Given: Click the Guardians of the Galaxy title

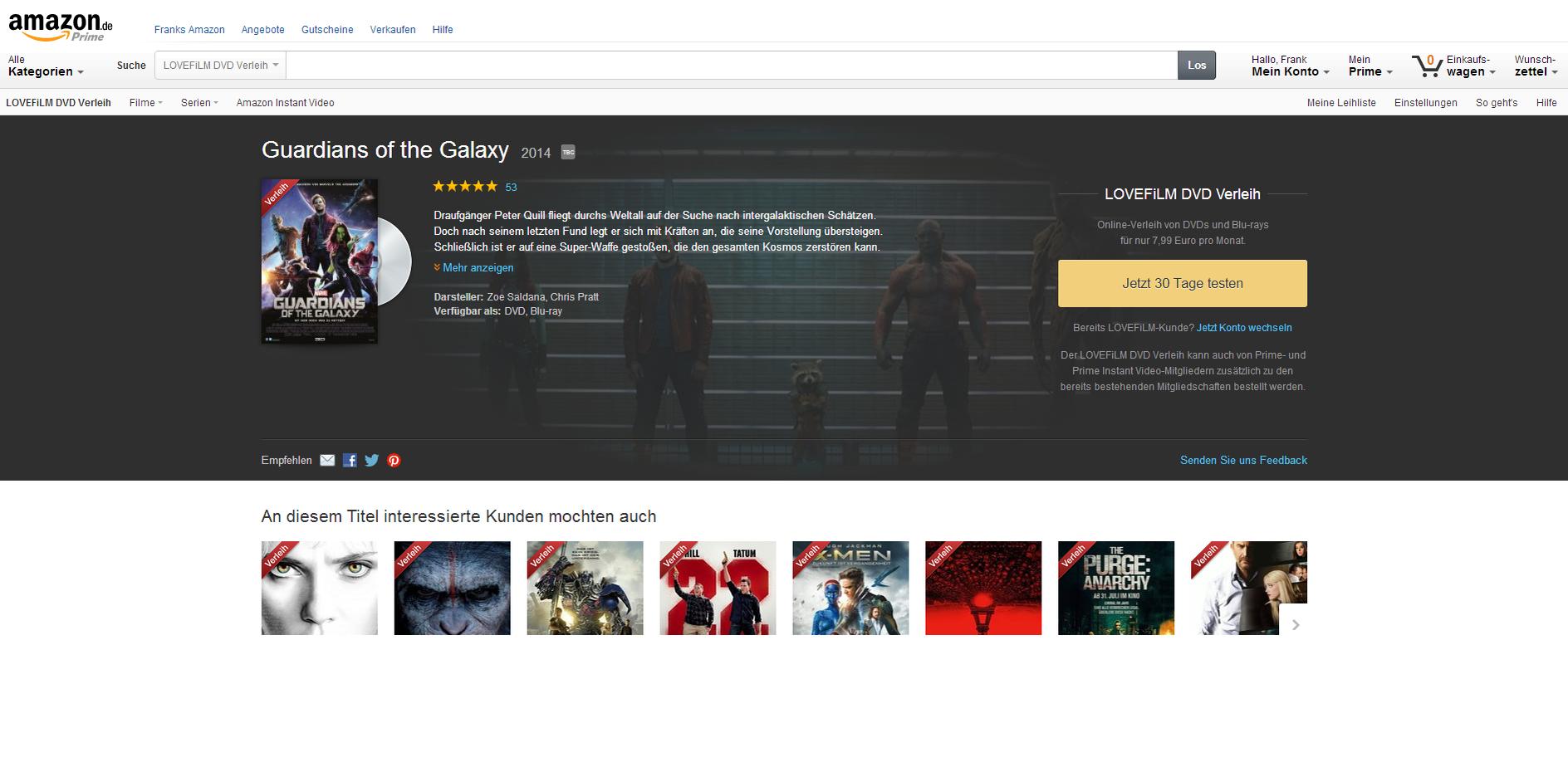Looking at the screenshot, I should [385, 150].
